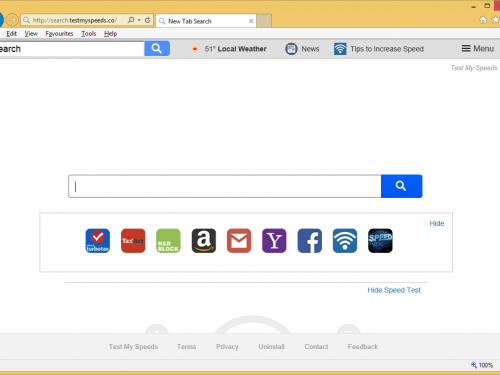
Task: Change zoom level at 100% indicator
Action: point(482,365)
